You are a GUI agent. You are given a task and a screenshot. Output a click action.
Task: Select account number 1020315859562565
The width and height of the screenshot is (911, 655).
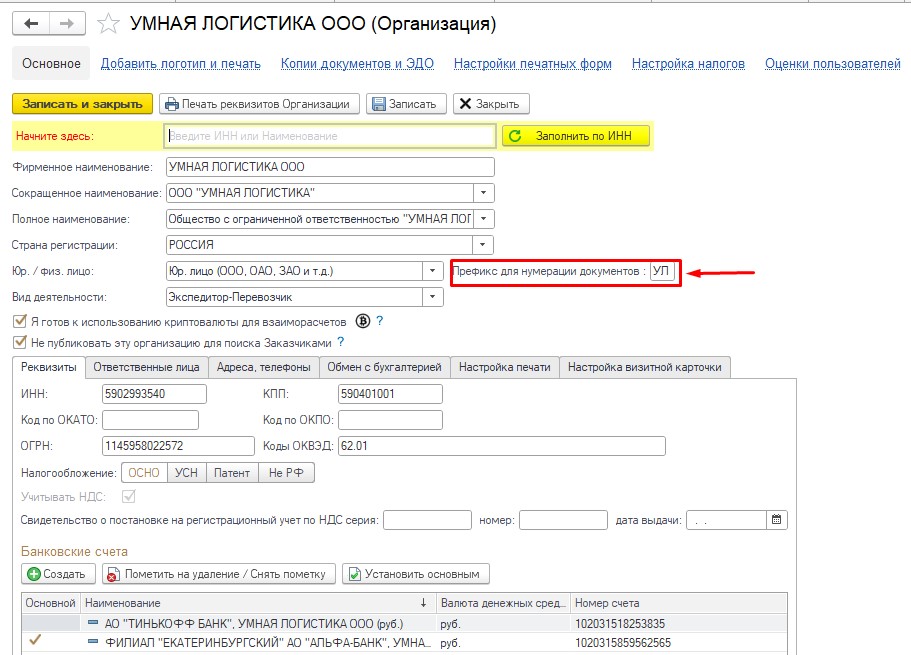coord(623,643)
